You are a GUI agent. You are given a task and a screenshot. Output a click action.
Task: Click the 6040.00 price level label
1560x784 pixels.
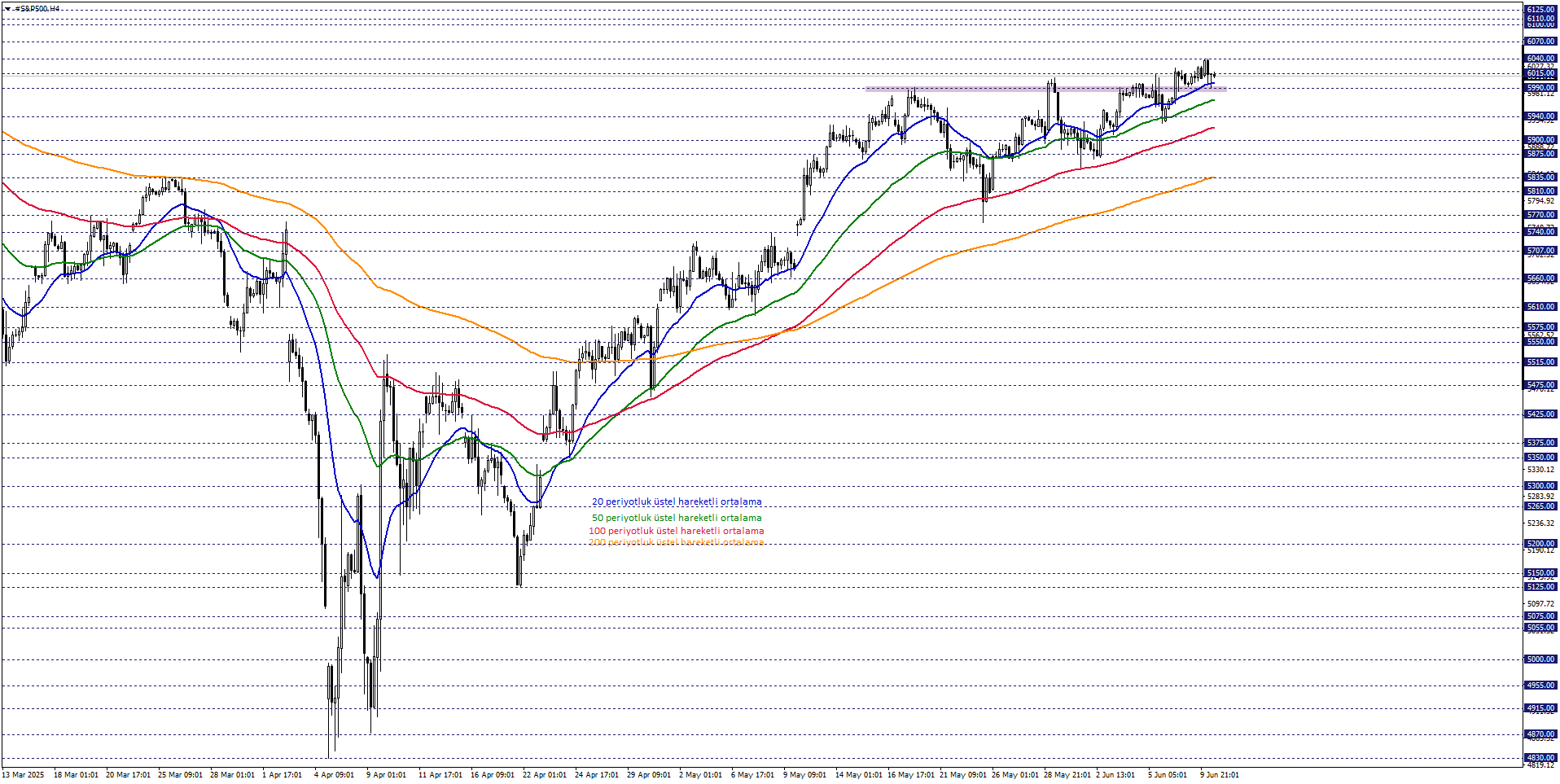click(x=1540, y=59)
